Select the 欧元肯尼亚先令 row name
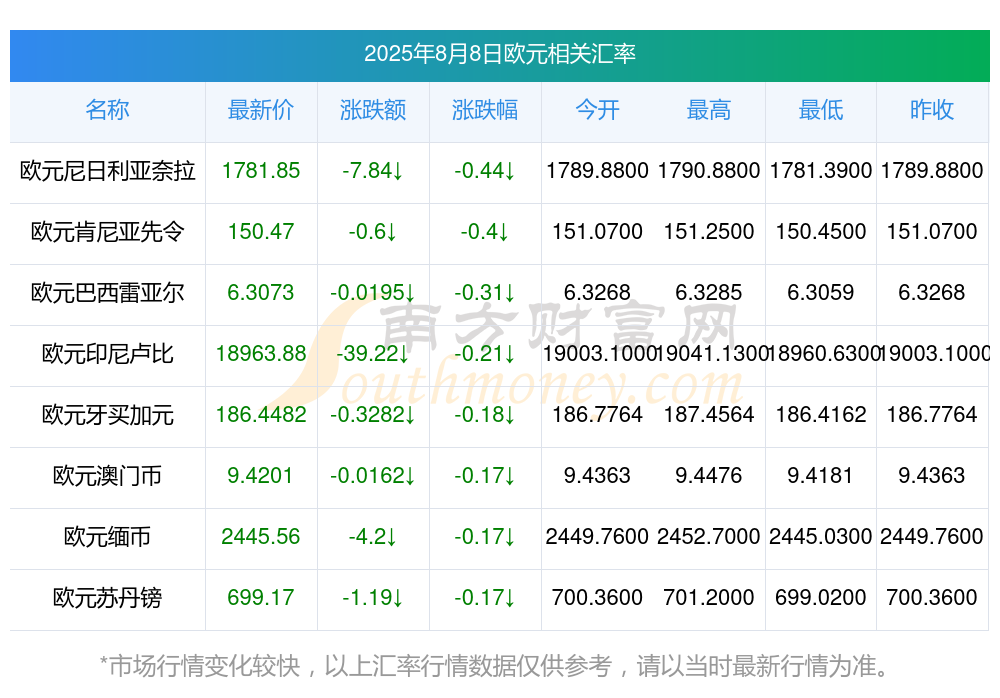Viewport: 1000px width, 698px height. click(107, 232)
